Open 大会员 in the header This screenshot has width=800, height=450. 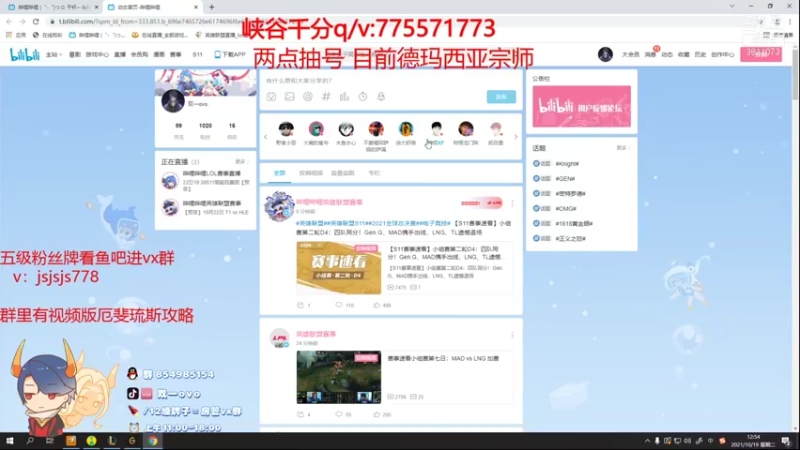pyautogui.click(x=631, y=55)
